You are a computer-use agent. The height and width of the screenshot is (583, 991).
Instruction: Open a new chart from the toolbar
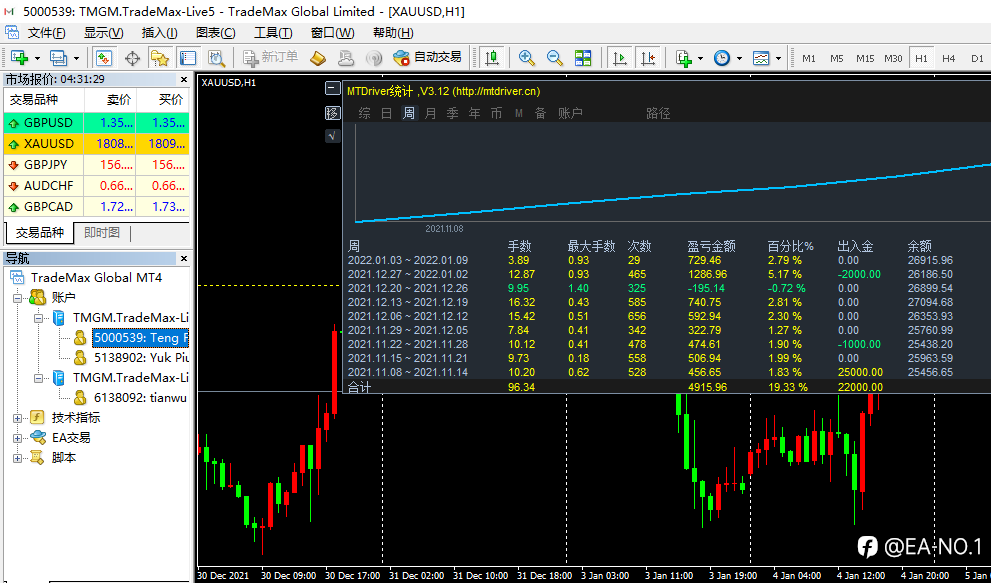click(20, 58)
